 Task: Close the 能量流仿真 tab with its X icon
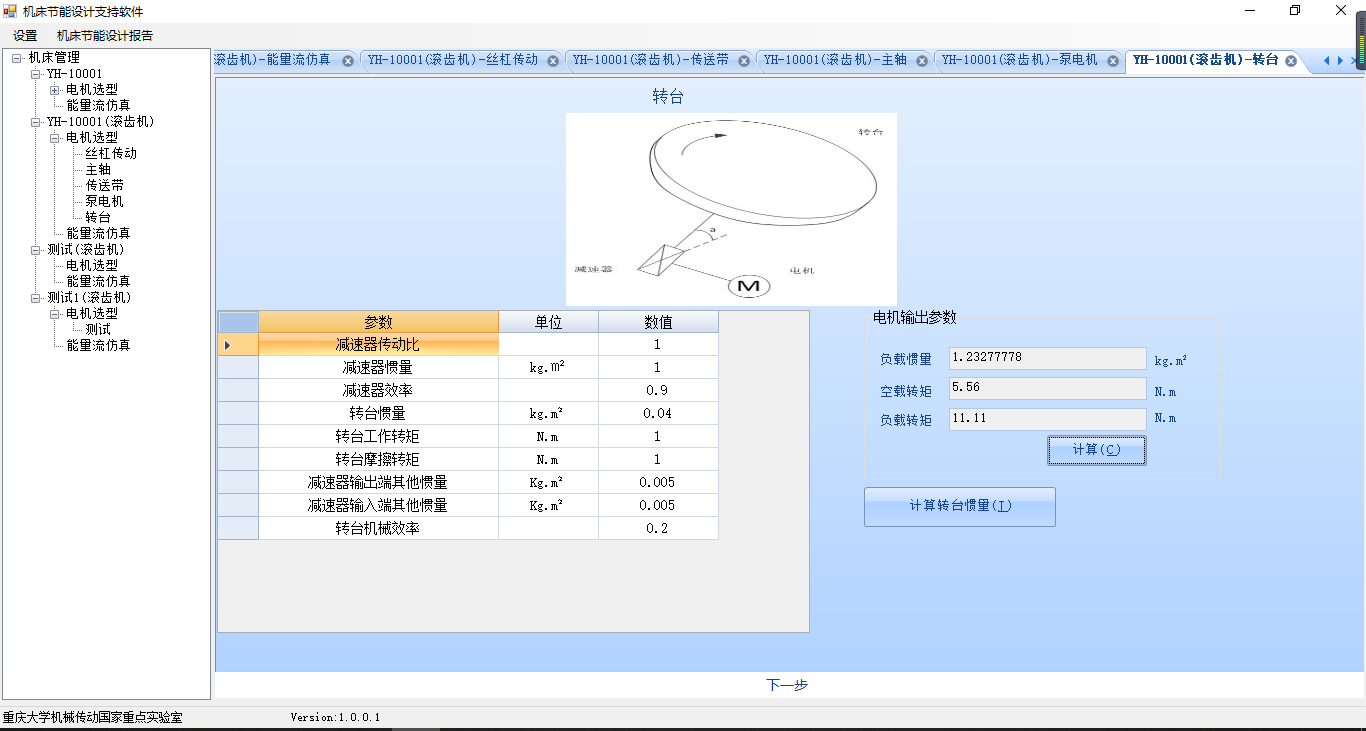click(x=348, y=61)
